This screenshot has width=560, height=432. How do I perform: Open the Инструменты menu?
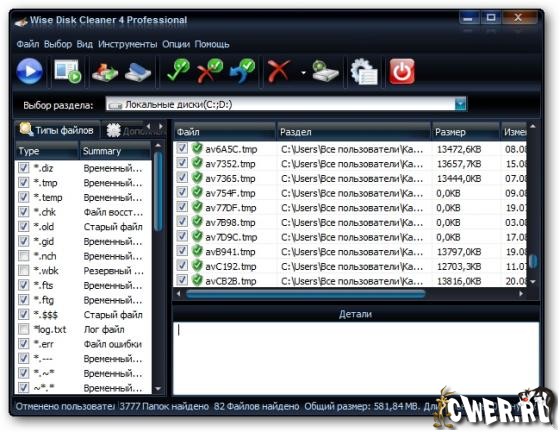(x=127, y=44)
